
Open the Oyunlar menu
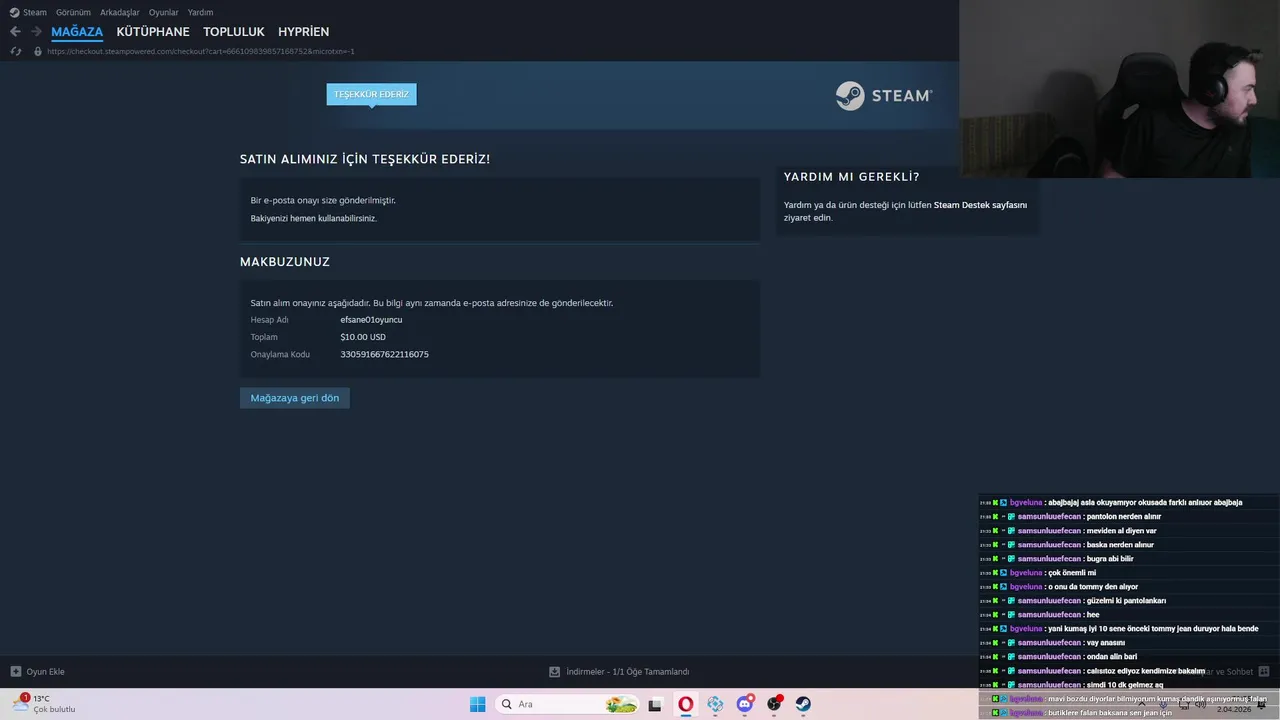click(164, 12)
